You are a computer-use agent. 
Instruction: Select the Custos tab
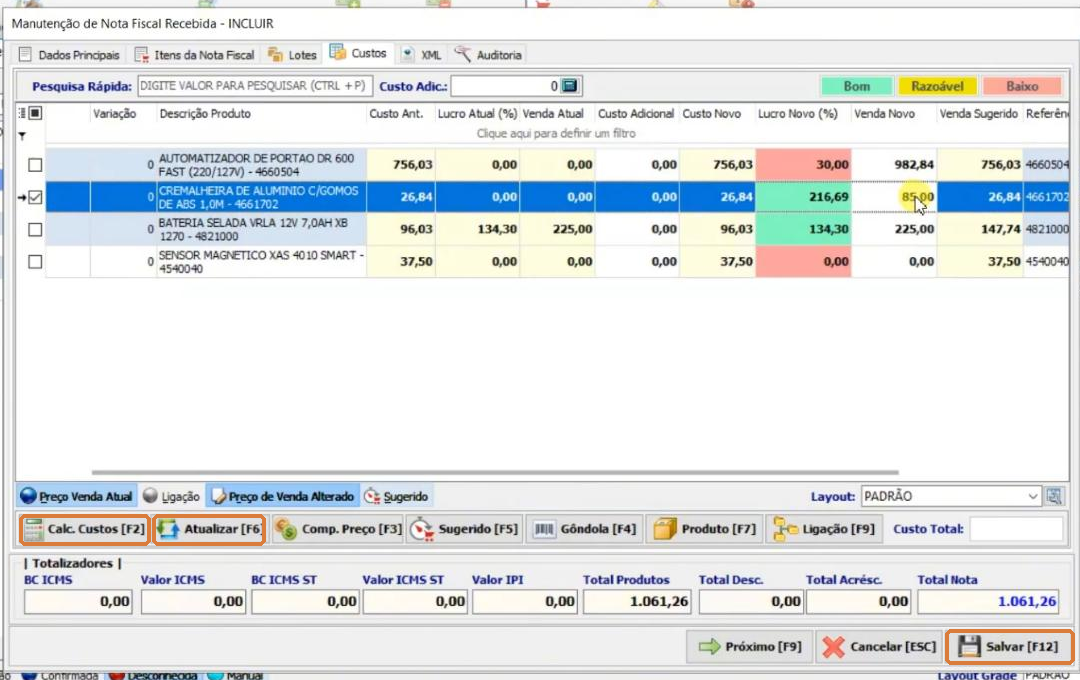[359, 53]
